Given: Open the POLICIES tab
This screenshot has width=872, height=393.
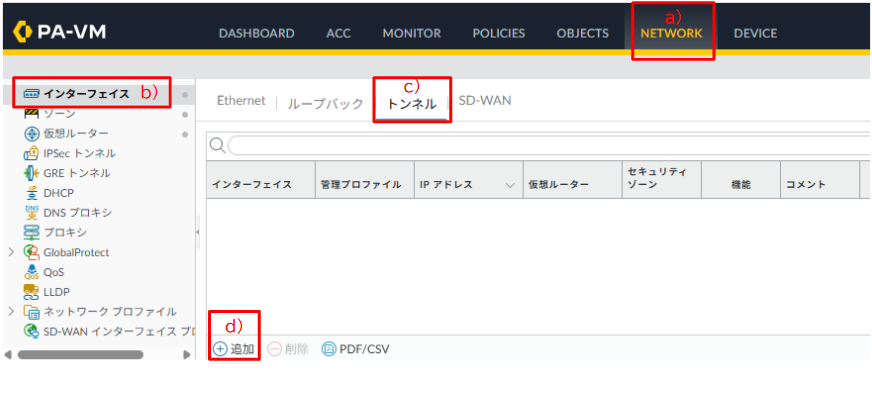Looking at the screenshot, I should click(x=499, y=33).
